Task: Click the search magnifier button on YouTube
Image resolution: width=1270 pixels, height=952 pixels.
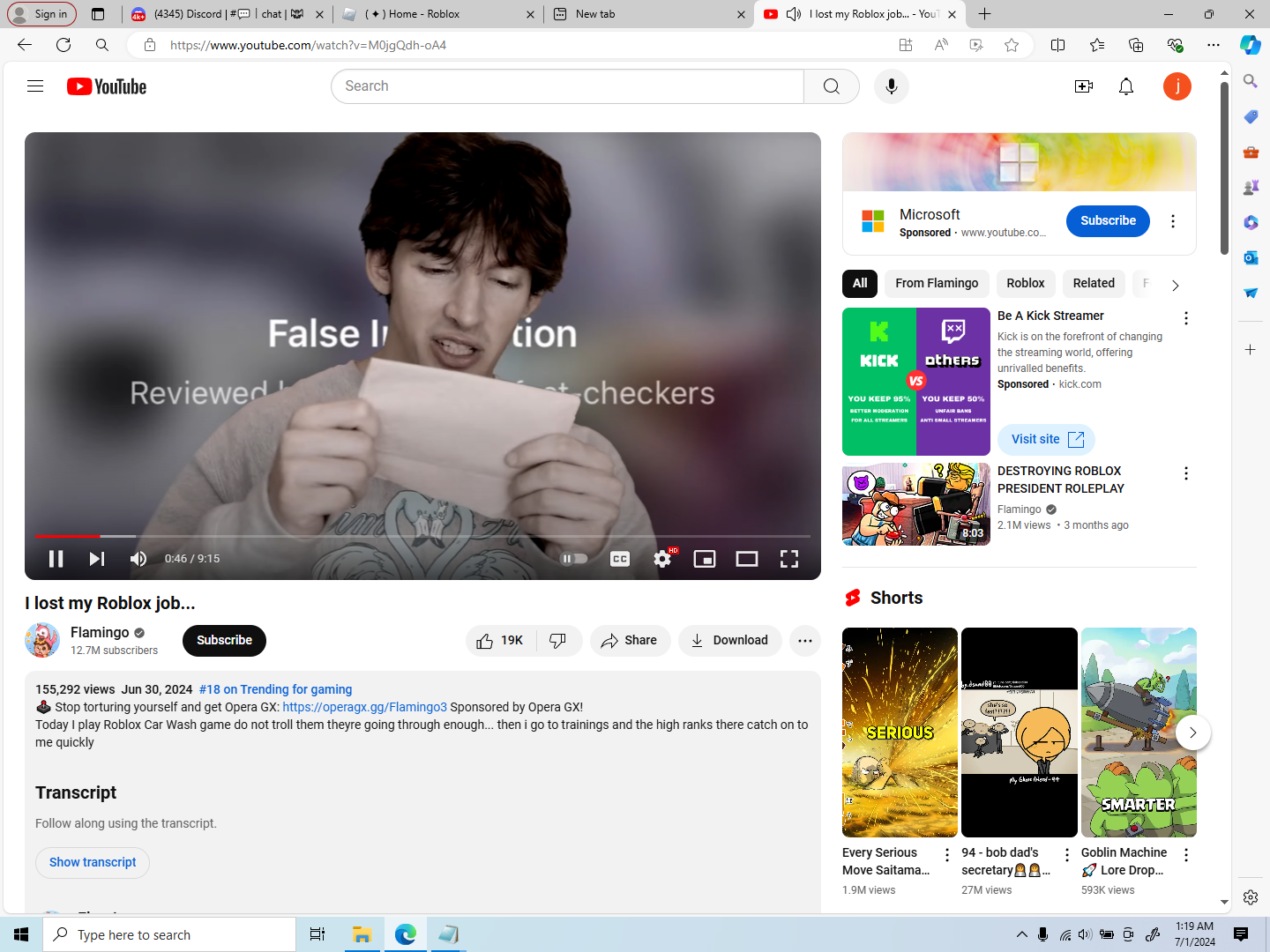Action: point(832,86)
